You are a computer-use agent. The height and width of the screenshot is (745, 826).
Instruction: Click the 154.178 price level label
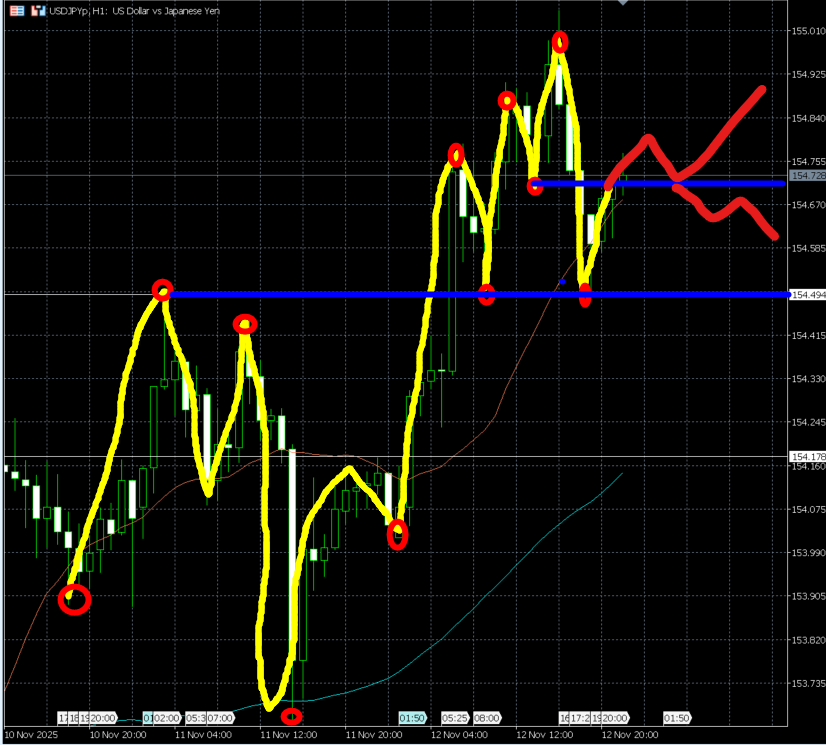coord(806,457)
